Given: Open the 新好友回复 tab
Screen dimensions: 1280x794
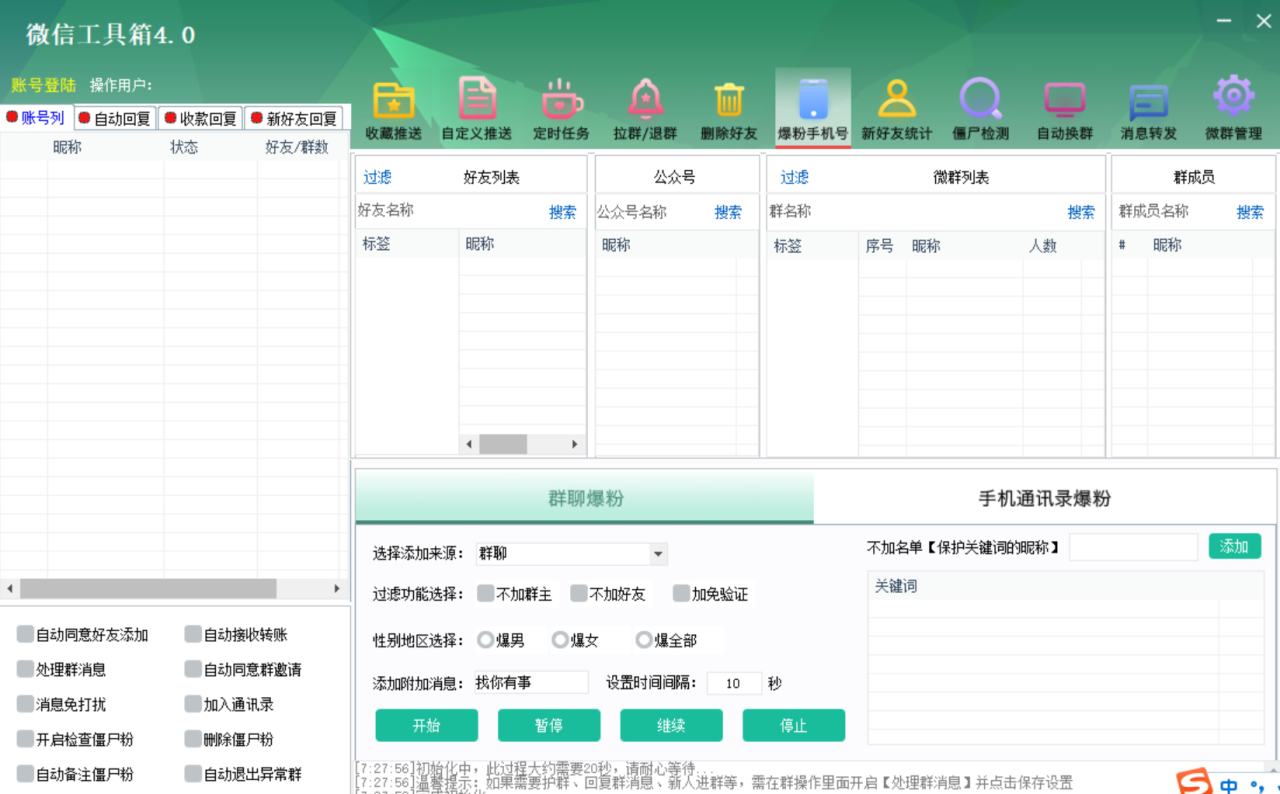Looking at the screenshot, I should tap(295, 117).
